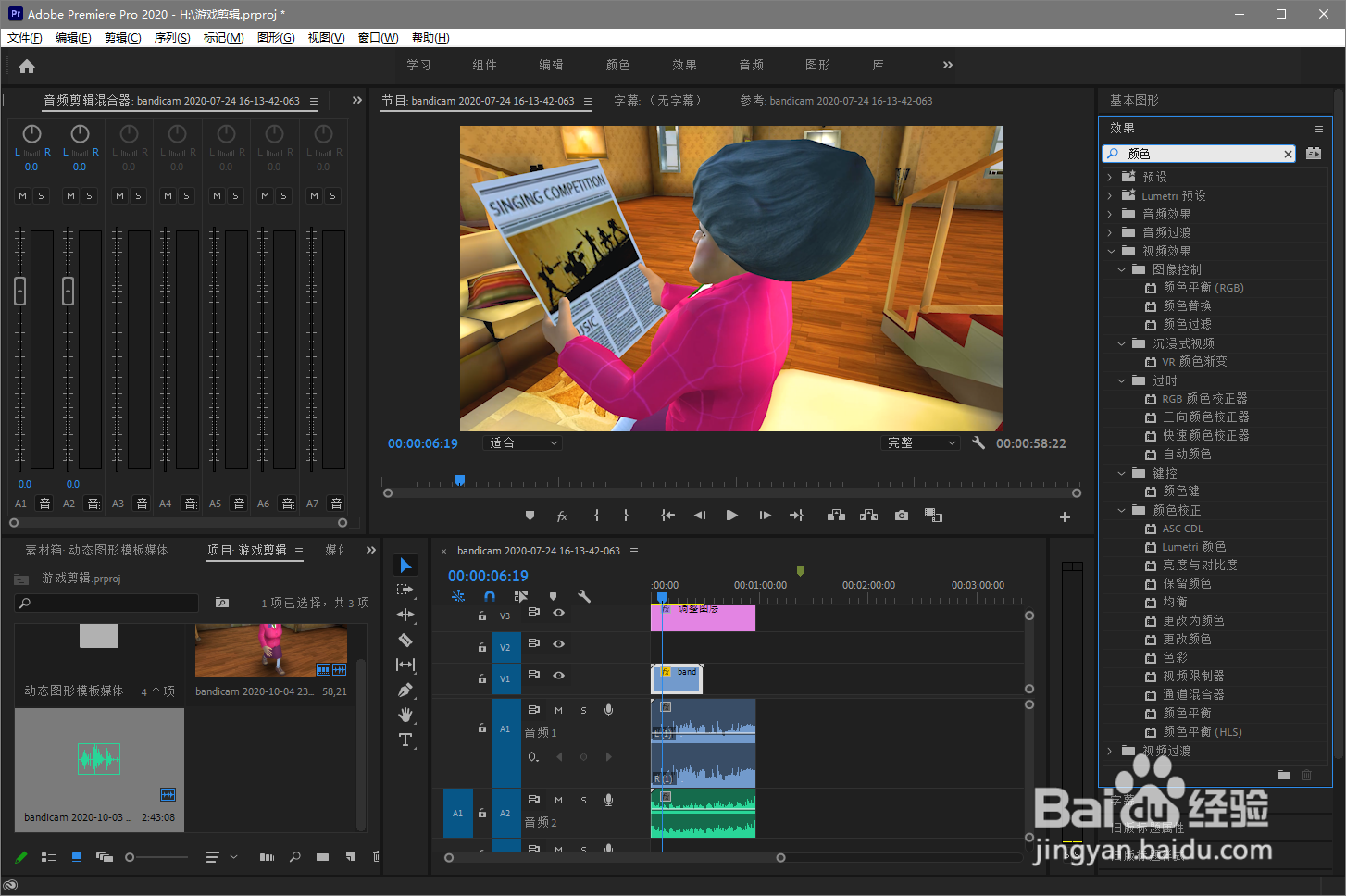Switch to the 音频 workspace tab
The height and width of the screenshot is (896, 1346).
752,65
